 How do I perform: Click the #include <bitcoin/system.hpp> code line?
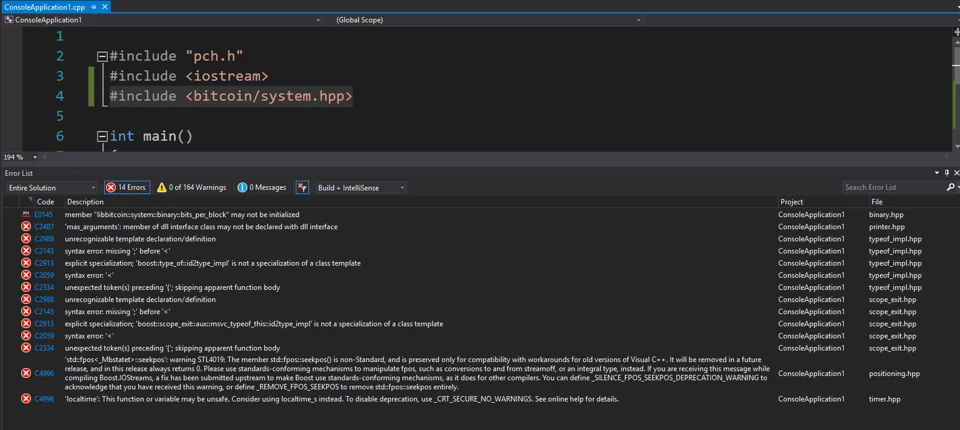tap(231, 96)
